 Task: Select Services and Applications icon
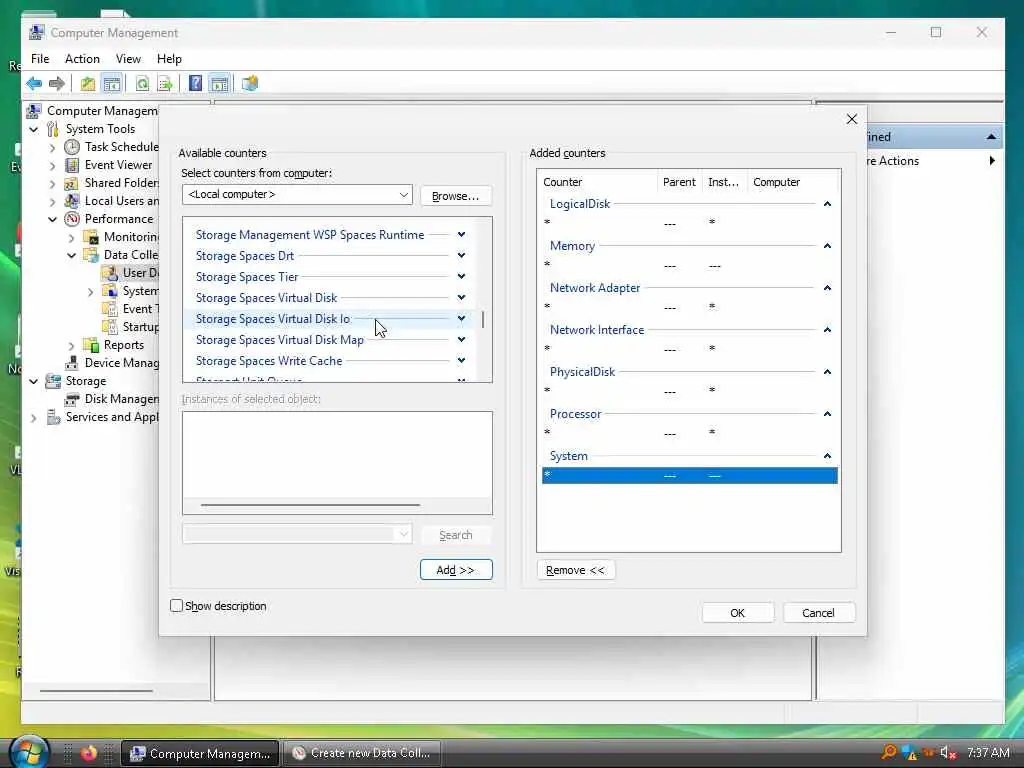(53, 417)
